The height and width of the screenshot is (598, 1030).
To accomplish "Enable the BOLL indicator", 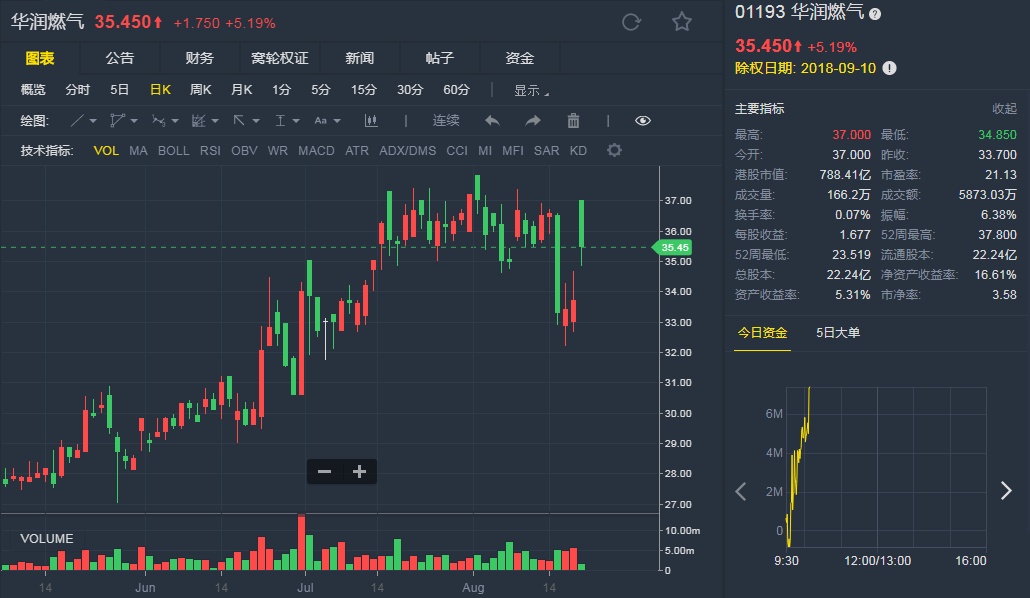I will (173, 151).
